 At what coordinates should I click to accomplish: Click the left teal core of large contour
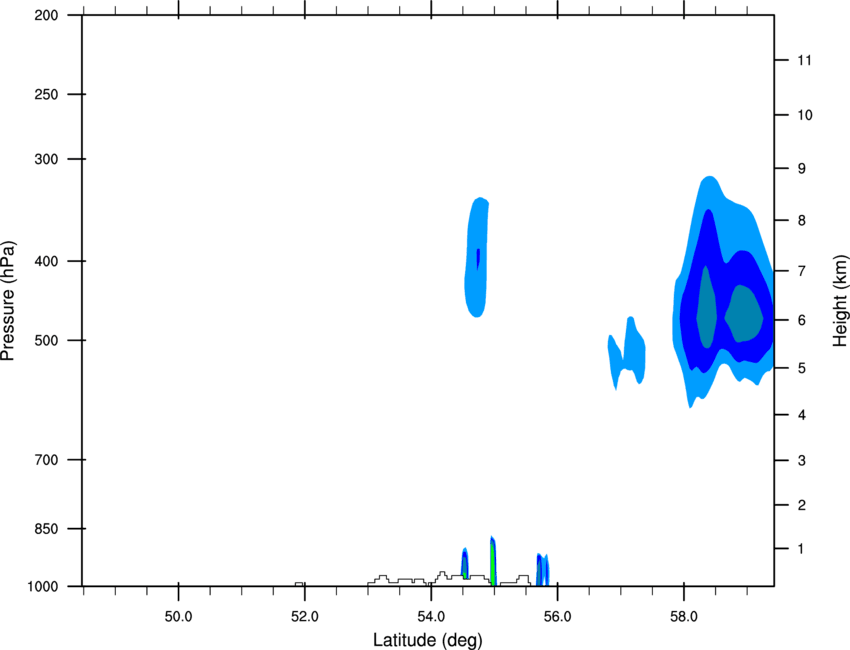(x=706, y=310)
